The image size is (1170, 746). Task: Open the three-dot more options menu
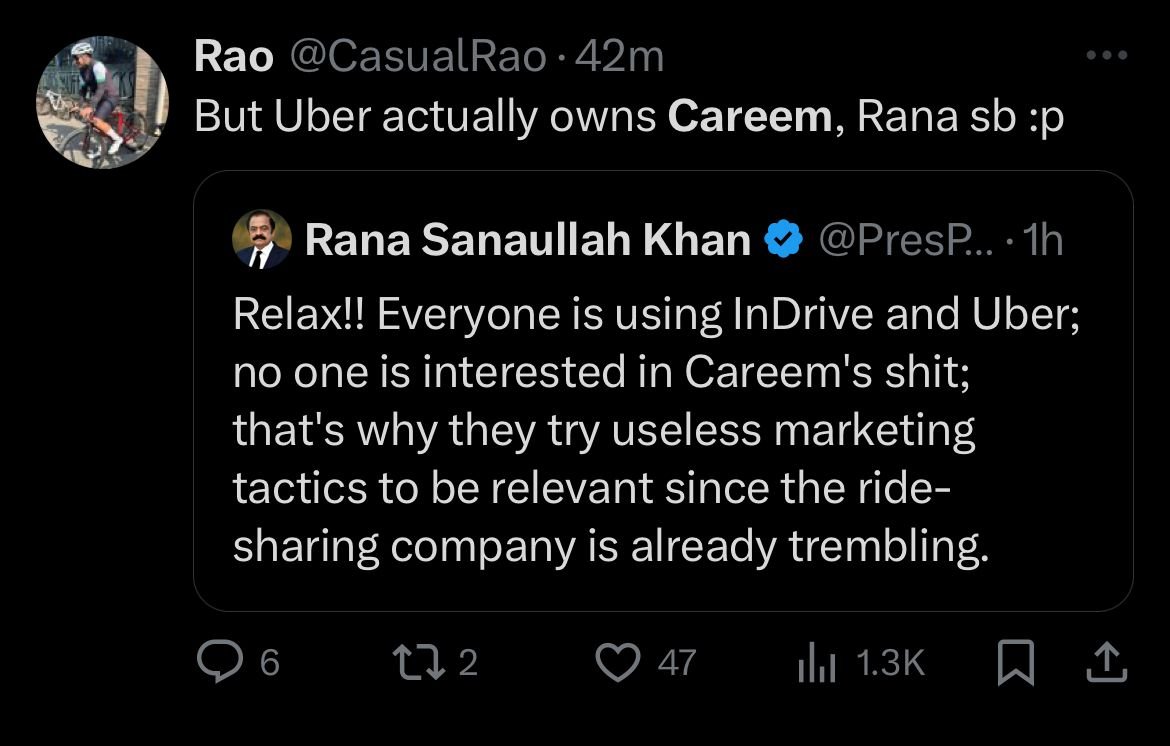[1106, 56]
